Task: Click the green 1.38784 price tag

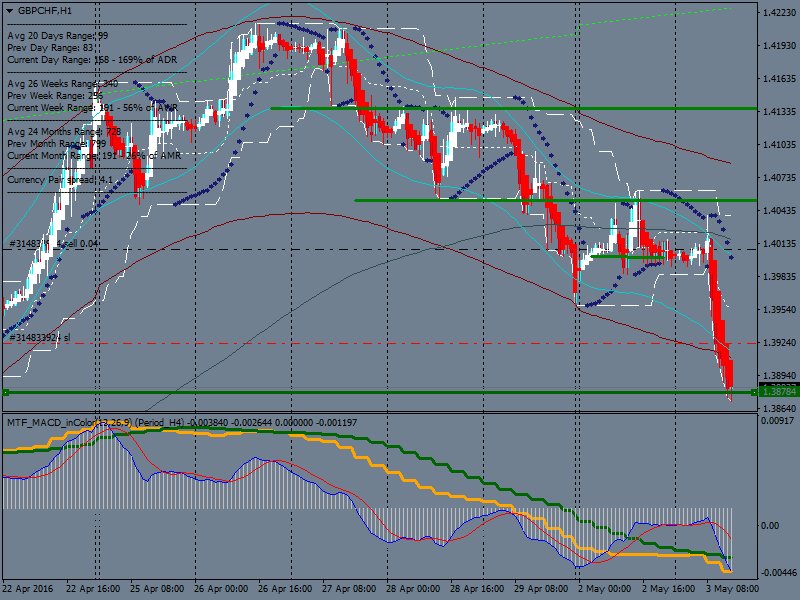Action: [779, 392]
